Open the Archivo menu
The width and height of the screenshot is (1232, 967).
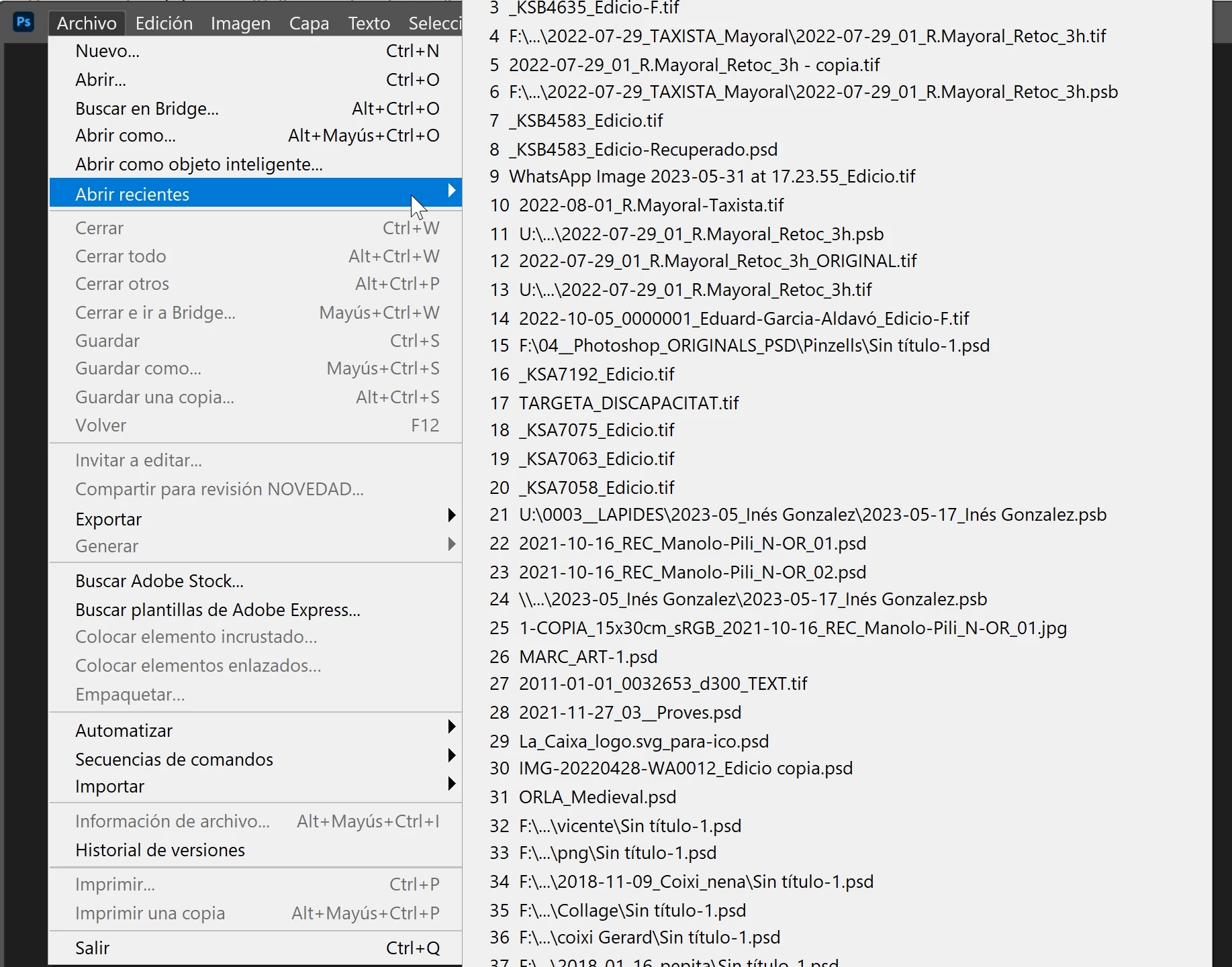[87, 23]
